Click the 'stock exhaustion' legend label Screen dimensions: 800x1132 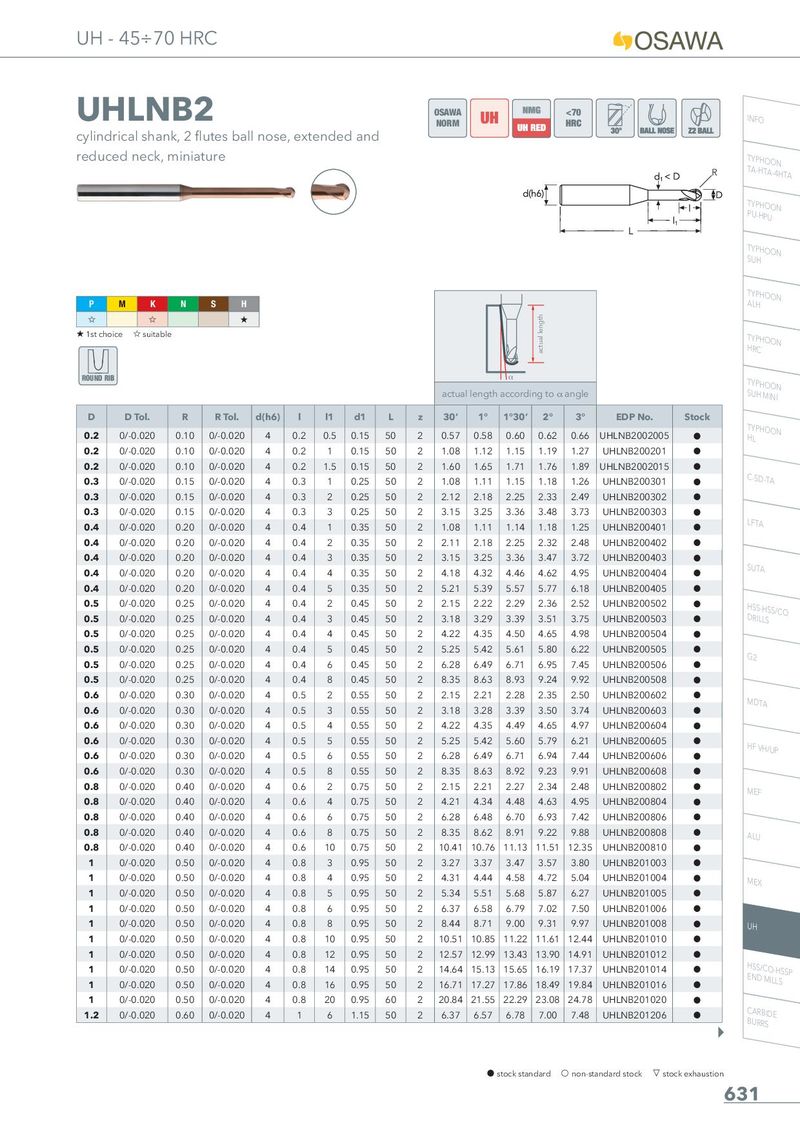coord(693,1074)
